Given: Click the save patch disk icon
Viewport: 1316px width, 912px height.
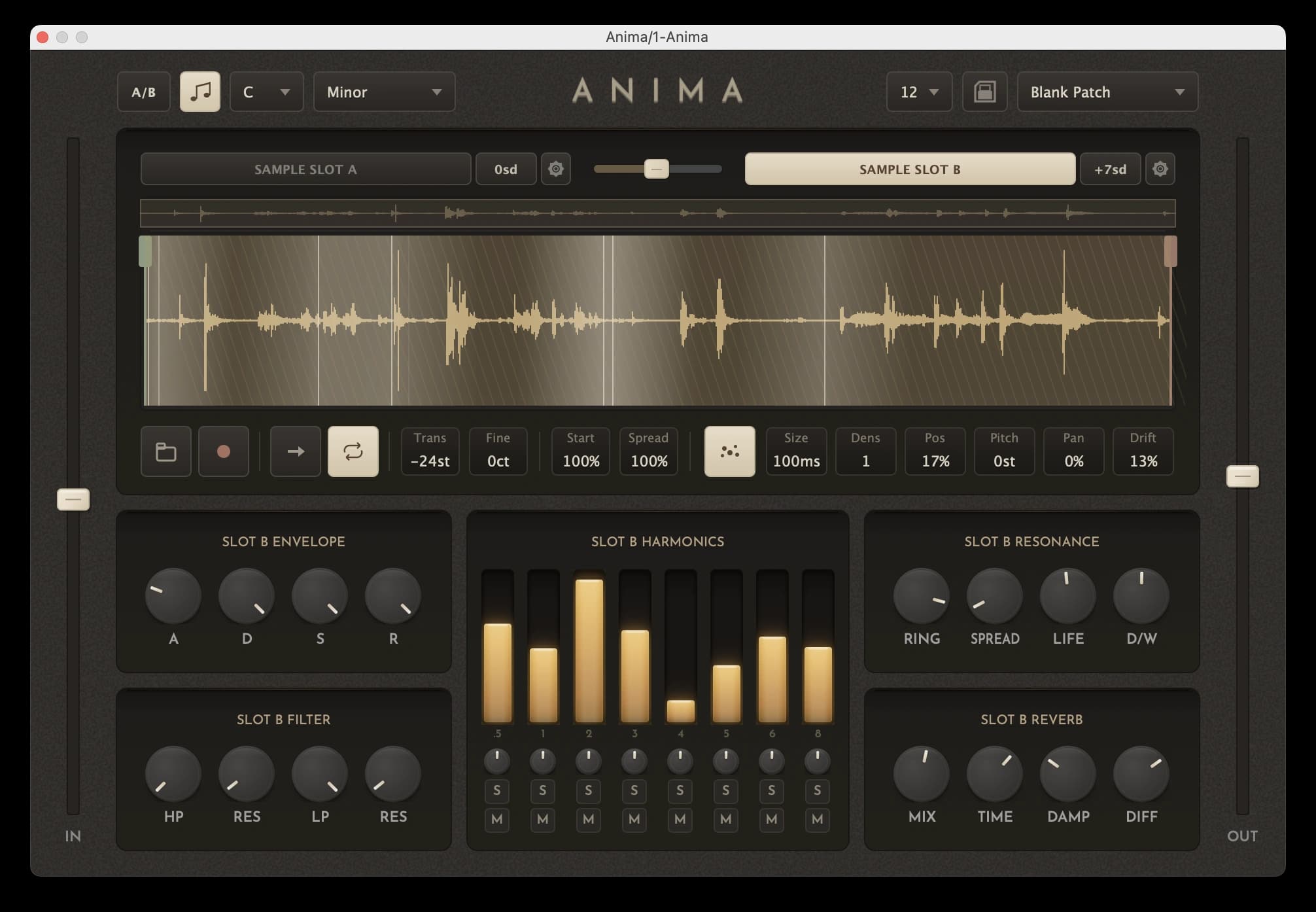Looking at the screenshot, I should pyautogui.click(x=984, y=92).
